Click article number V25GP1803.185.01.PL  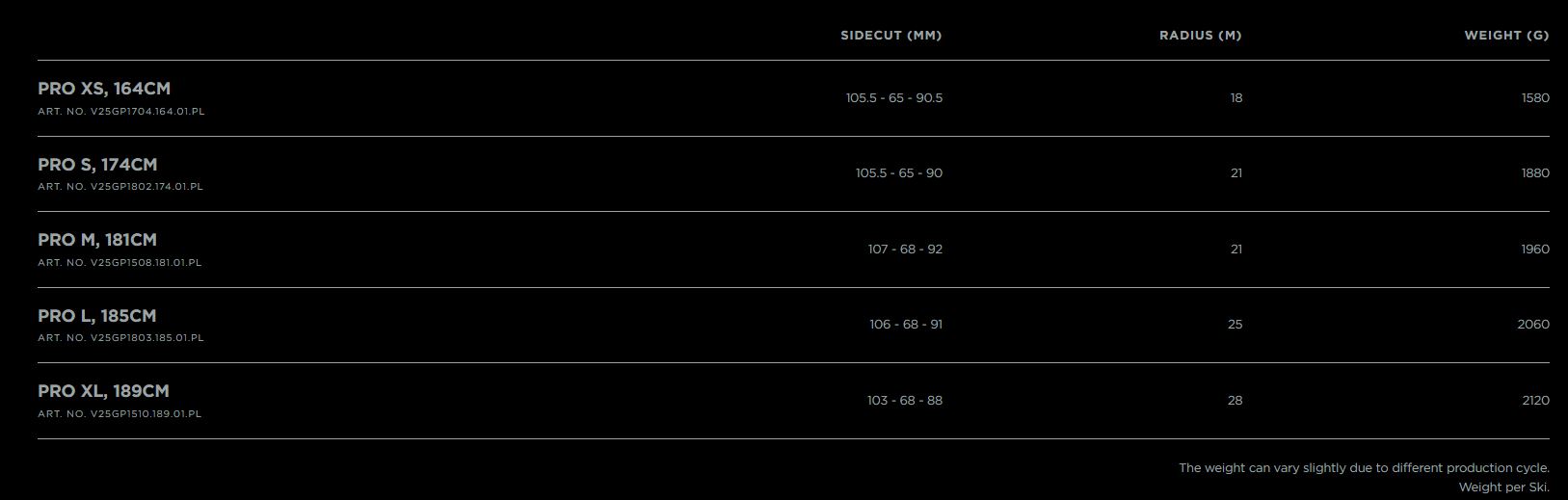[x=120, y=338]
